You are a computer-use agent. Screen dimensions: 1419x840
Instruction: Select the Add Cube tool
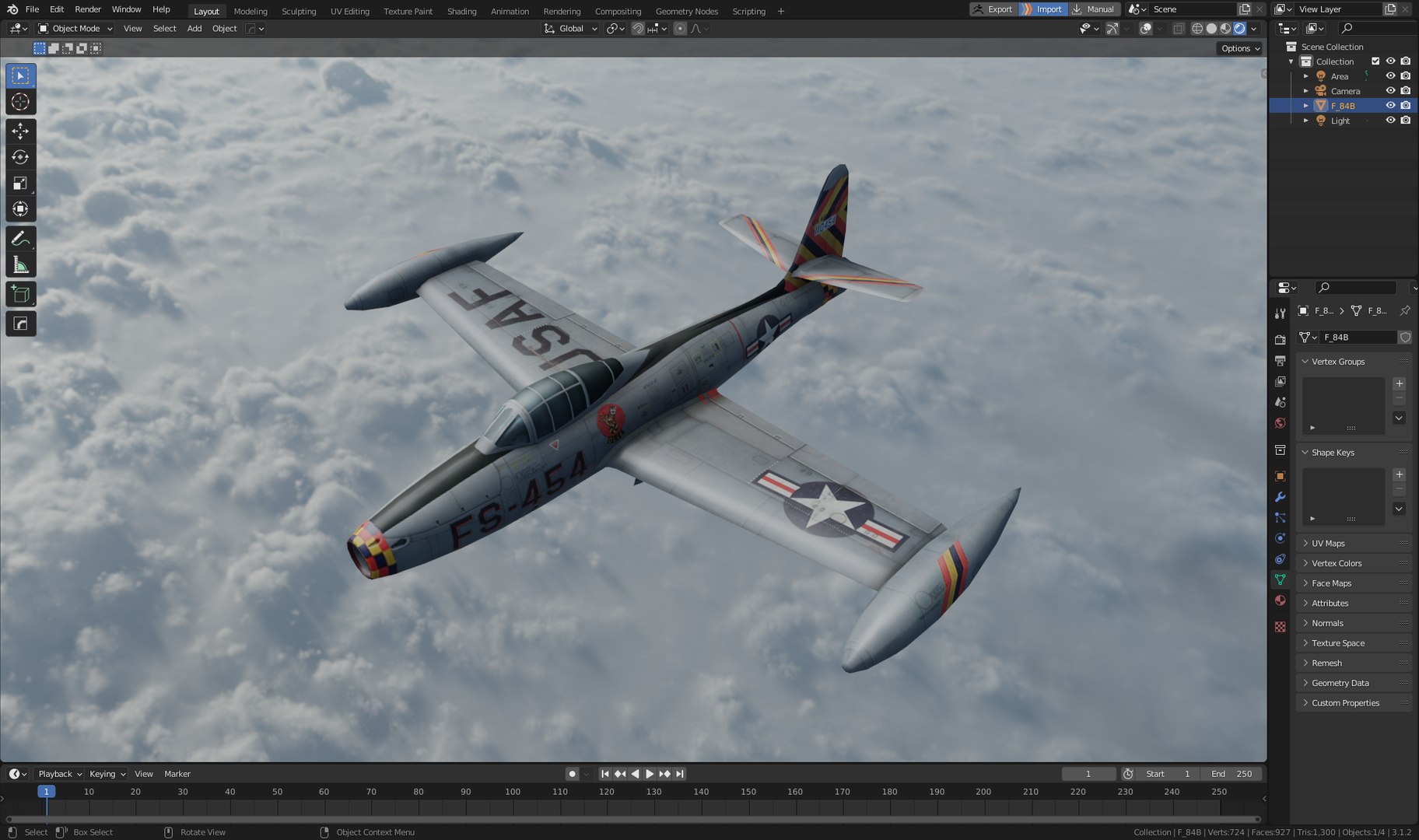(x=21, y=295)
